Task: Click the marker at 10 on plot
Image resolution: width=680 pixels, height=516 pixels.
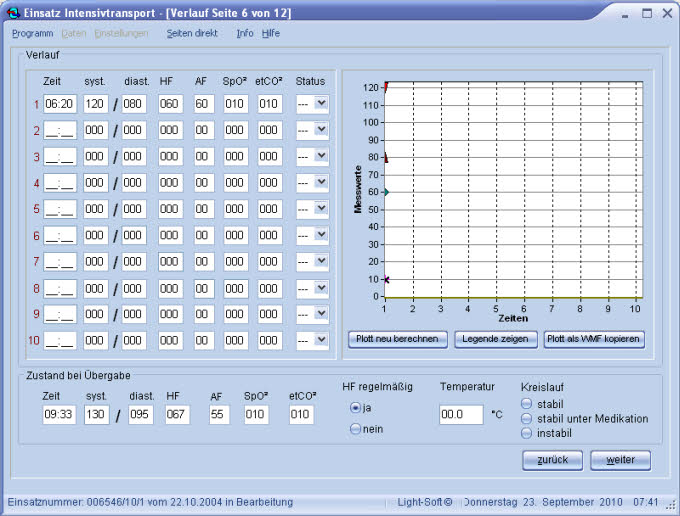Action: click(386, 280)
